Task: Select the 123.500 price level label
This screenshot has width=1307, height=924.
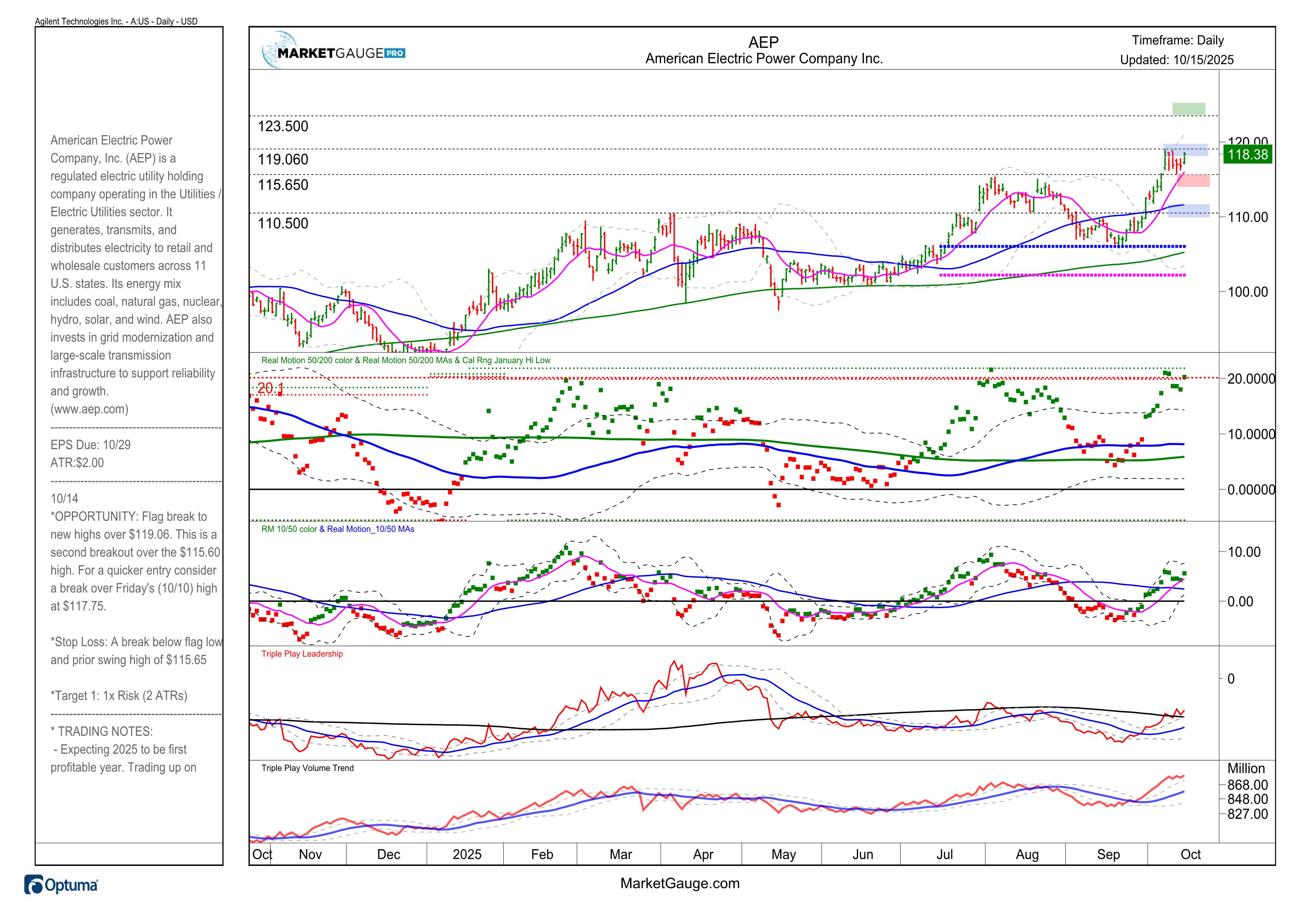Action: click(x=283, y=126)
